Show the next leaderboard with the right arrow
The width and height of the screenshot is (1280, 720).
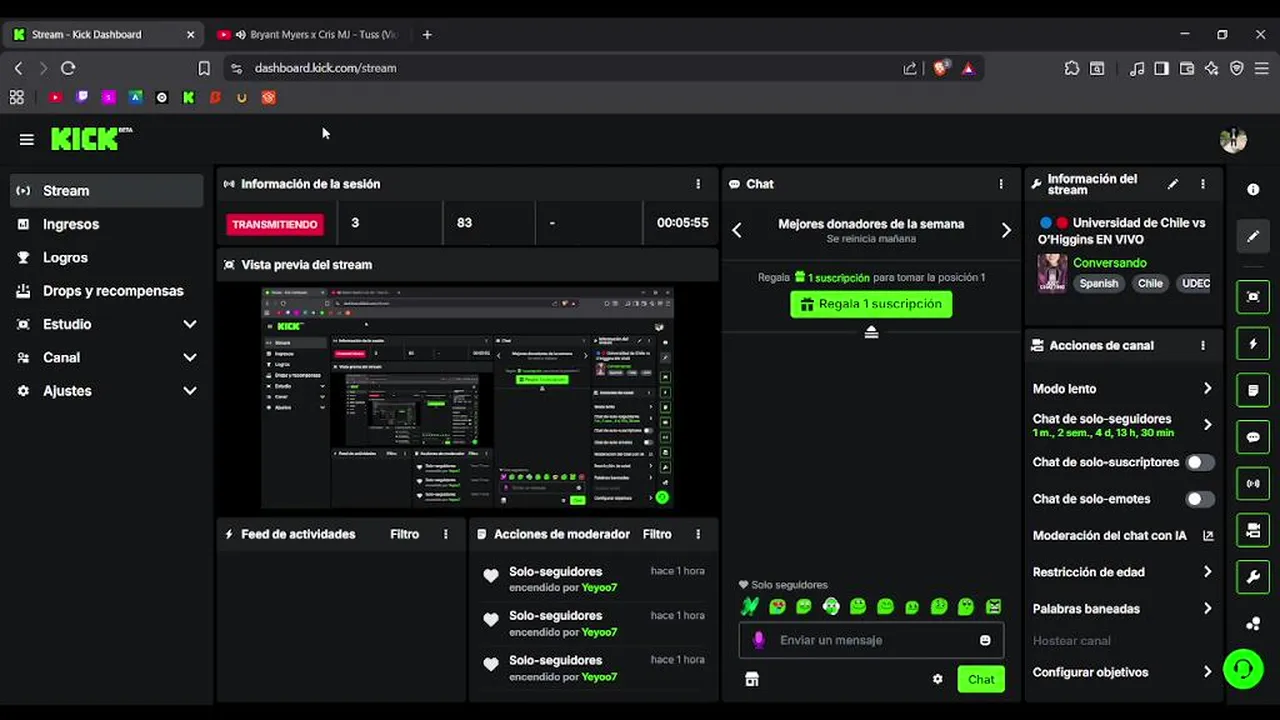coord(1006,230)
